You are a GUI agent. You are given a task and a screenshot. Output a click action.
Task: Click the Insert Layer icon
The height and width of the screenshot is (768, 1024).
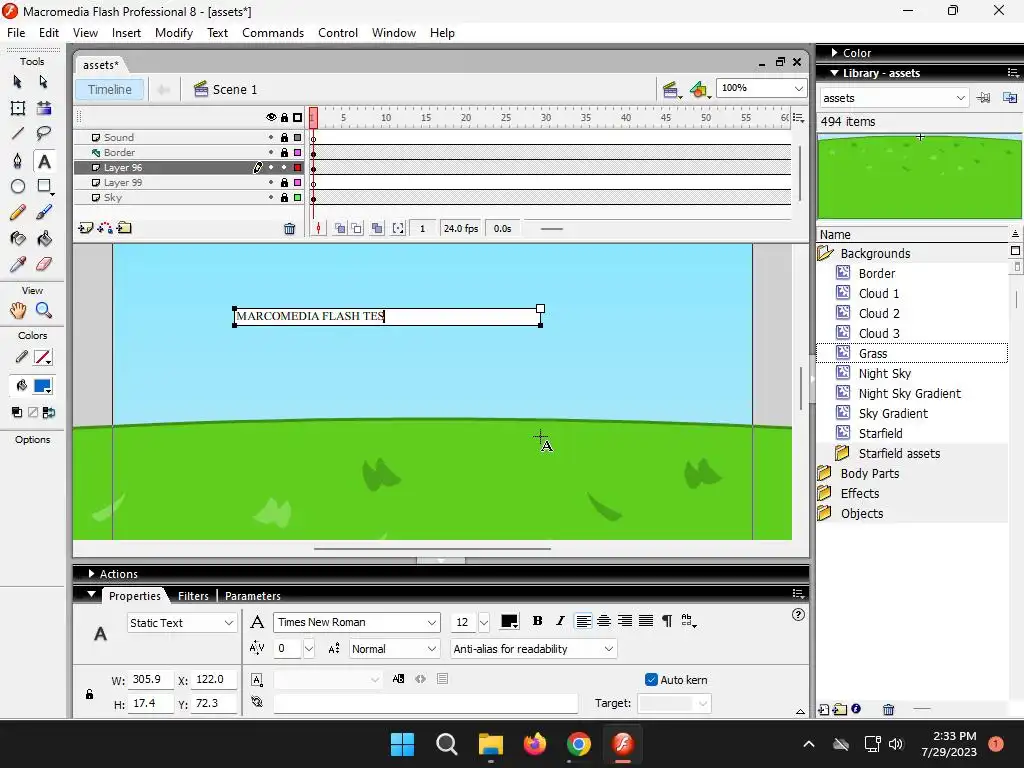click(86, 228)
